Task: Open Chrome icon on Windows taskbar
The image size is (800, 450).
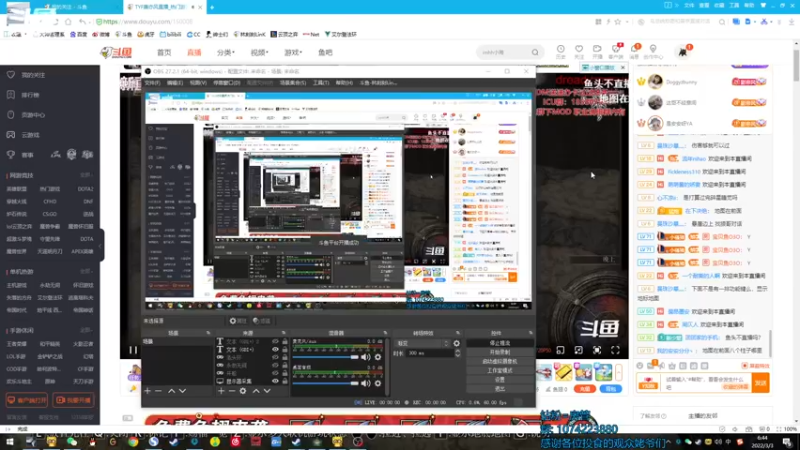Action: click(133, 442)
